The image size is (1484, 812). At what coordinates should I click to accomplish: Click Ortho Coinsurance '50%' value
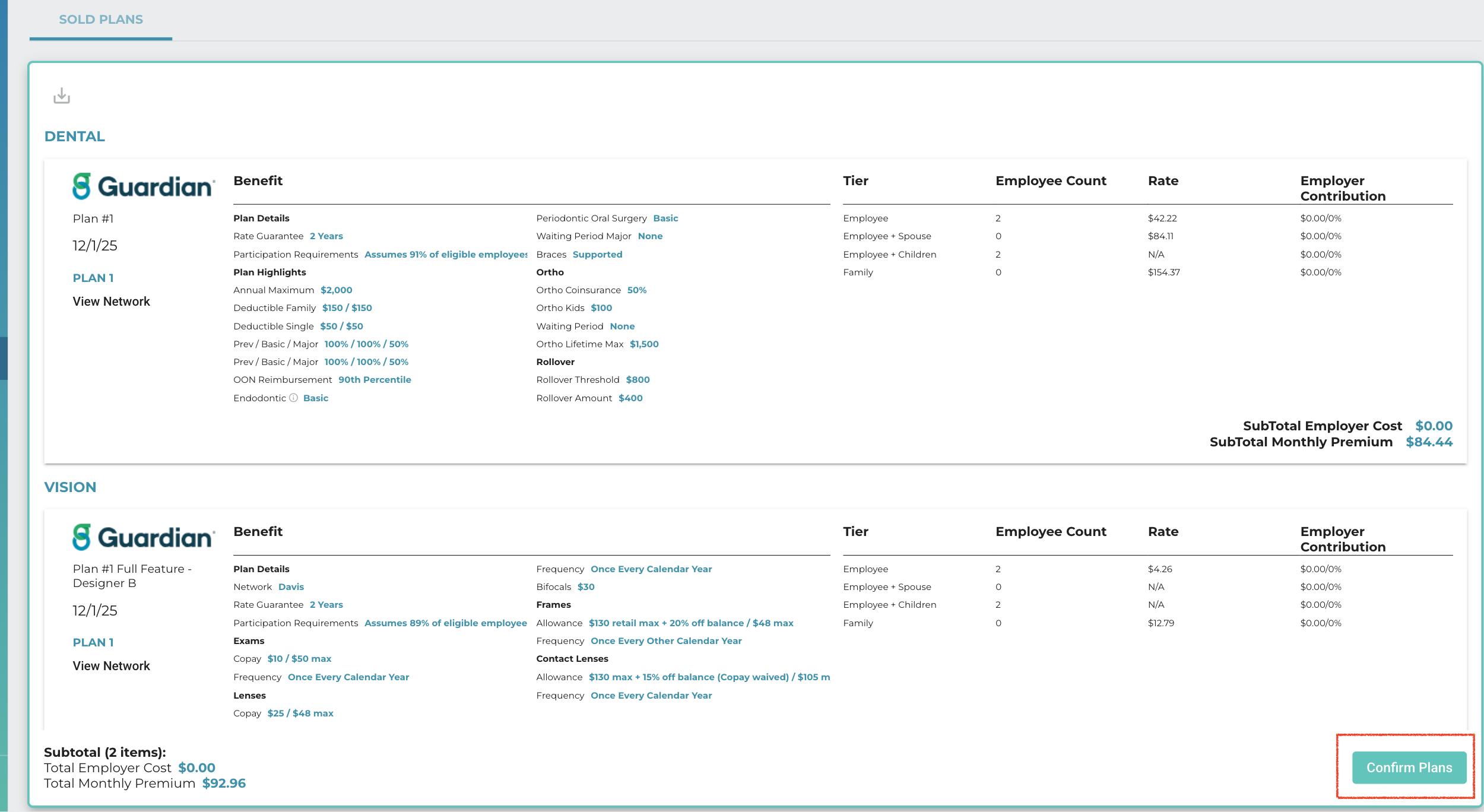point(637,290)
